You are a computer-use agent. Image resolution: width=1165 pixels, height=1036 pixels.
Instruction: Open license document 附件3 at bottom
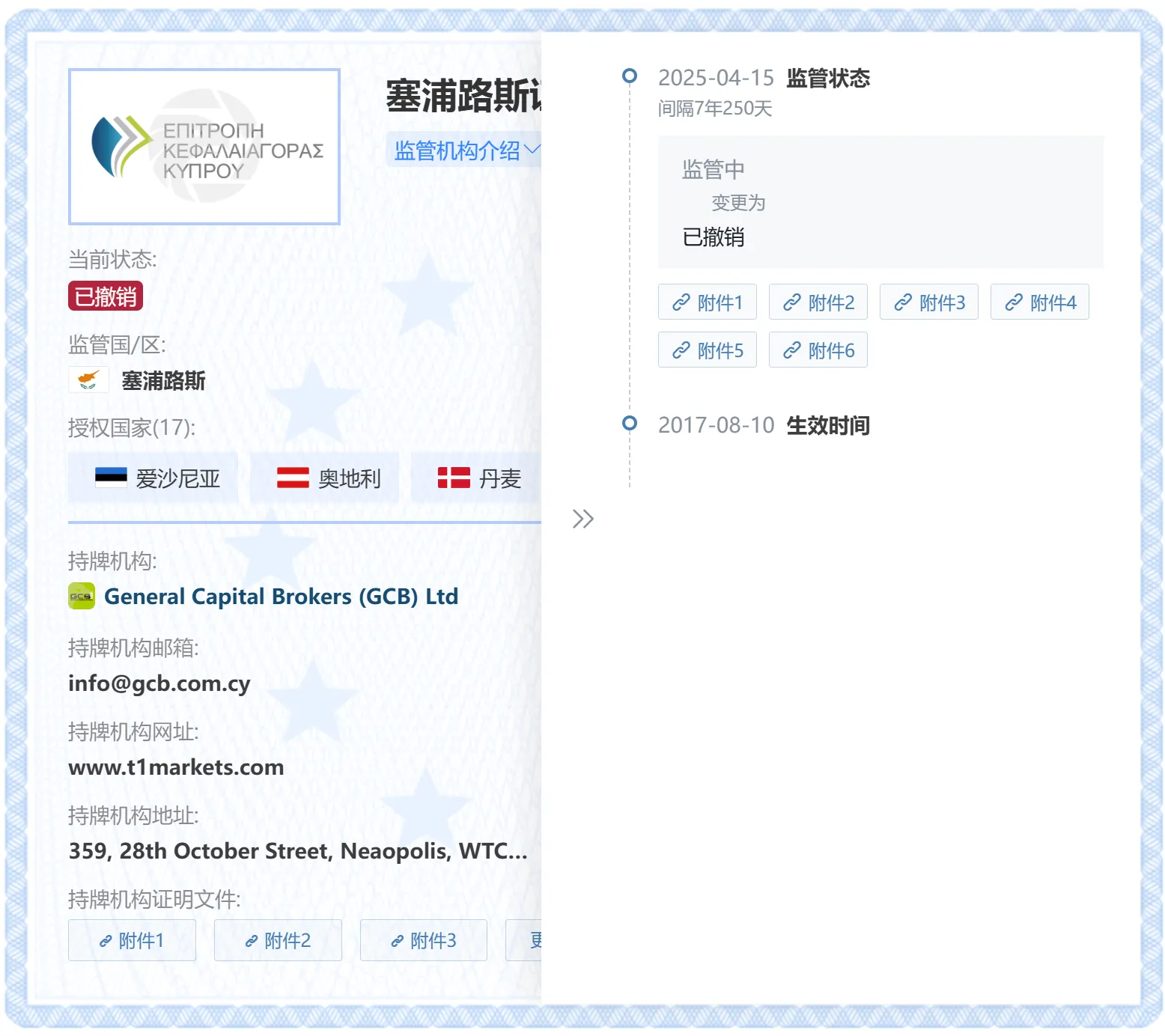click(x=424, y=940)
